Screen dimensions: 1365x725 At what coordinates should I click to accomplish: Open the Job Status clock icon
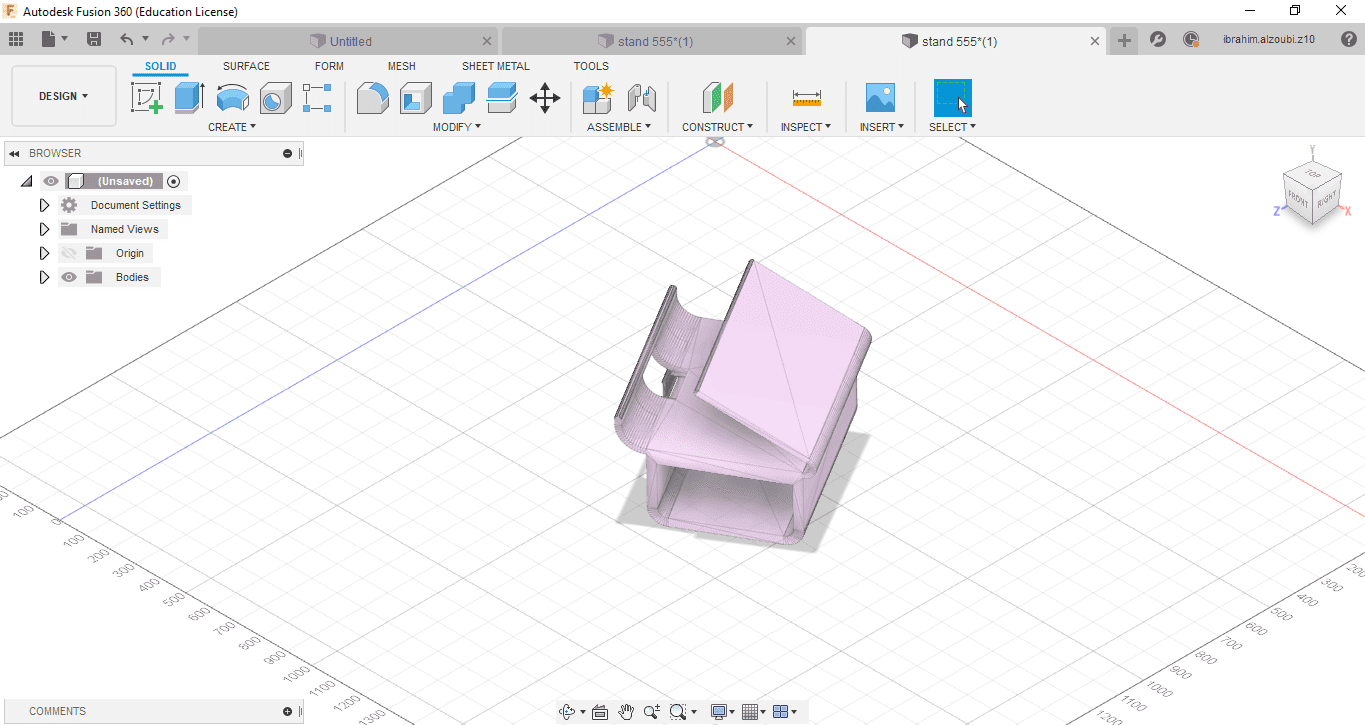pyautogui.click(x=1191, y=40)
